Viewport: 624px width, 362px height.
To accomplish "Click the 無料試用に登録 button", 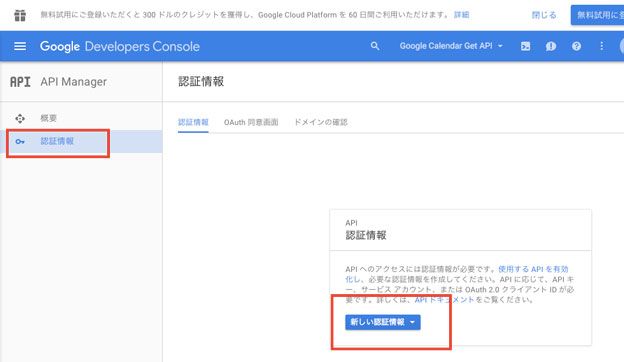I will [597, 15].
